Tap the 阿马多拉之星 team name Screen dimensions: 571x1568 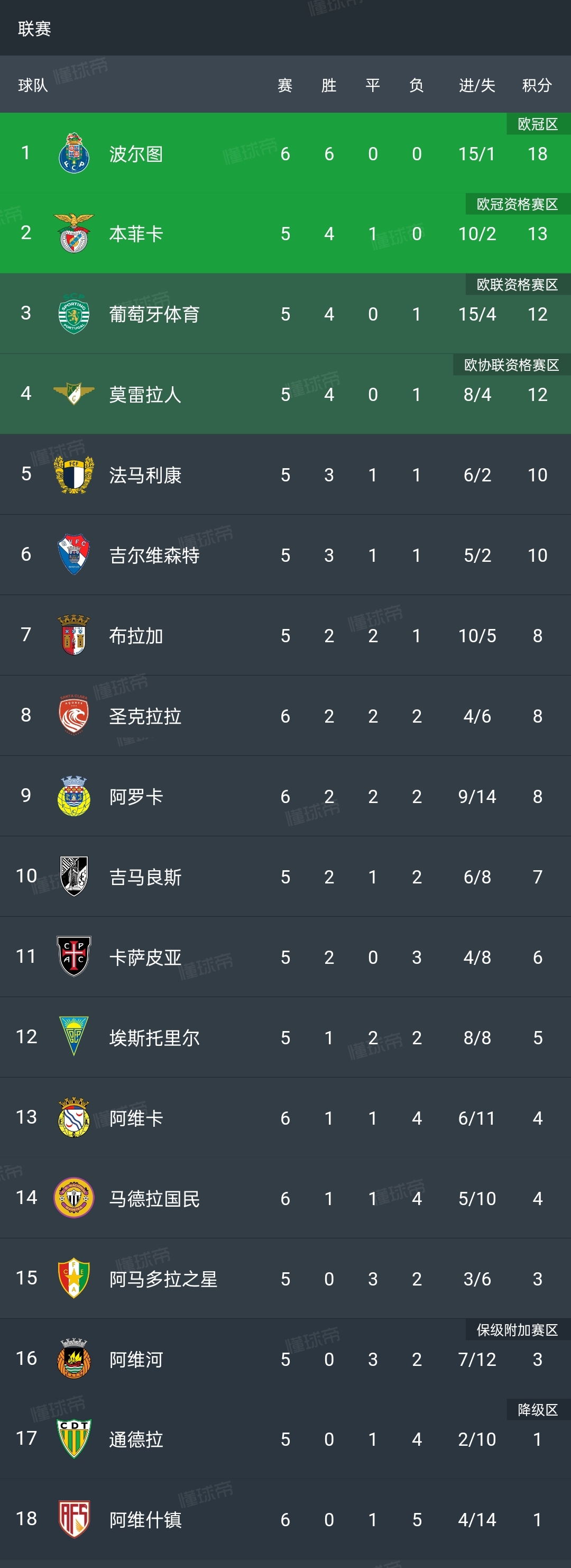click(163, 1279)
